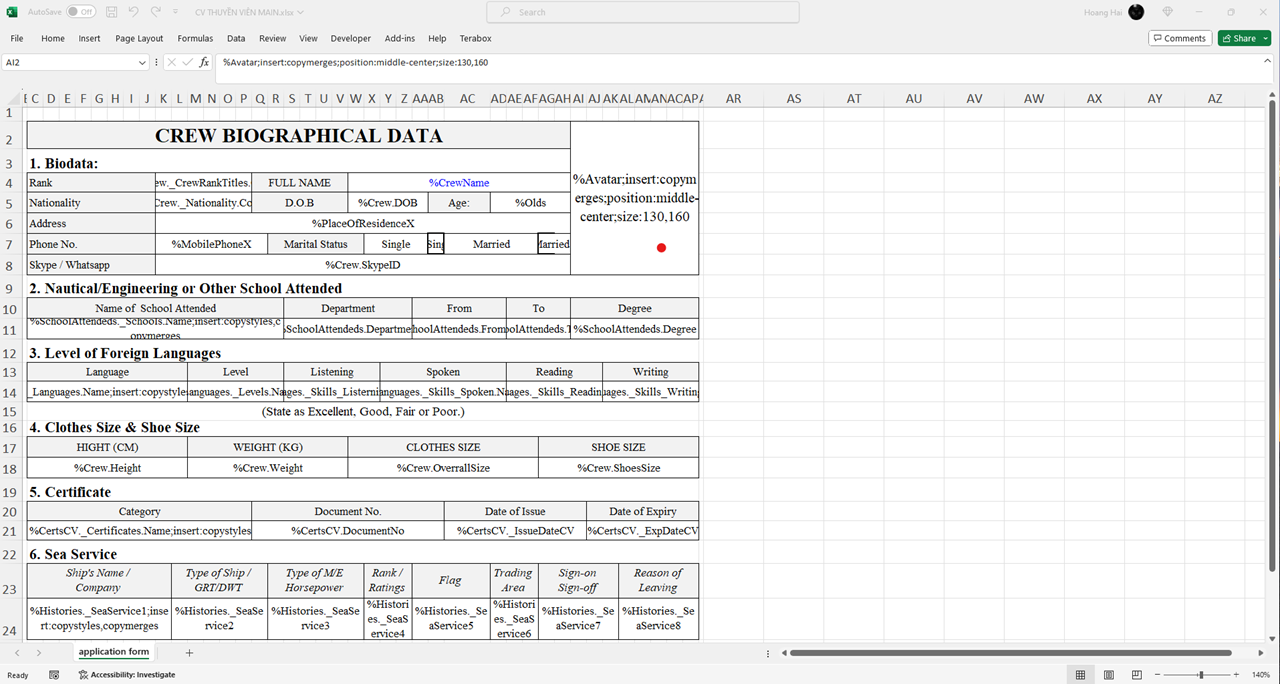Click the macro recording status bar icon
The width and height of the screenshot is (1280, 684).
click(x=54, y=675)
